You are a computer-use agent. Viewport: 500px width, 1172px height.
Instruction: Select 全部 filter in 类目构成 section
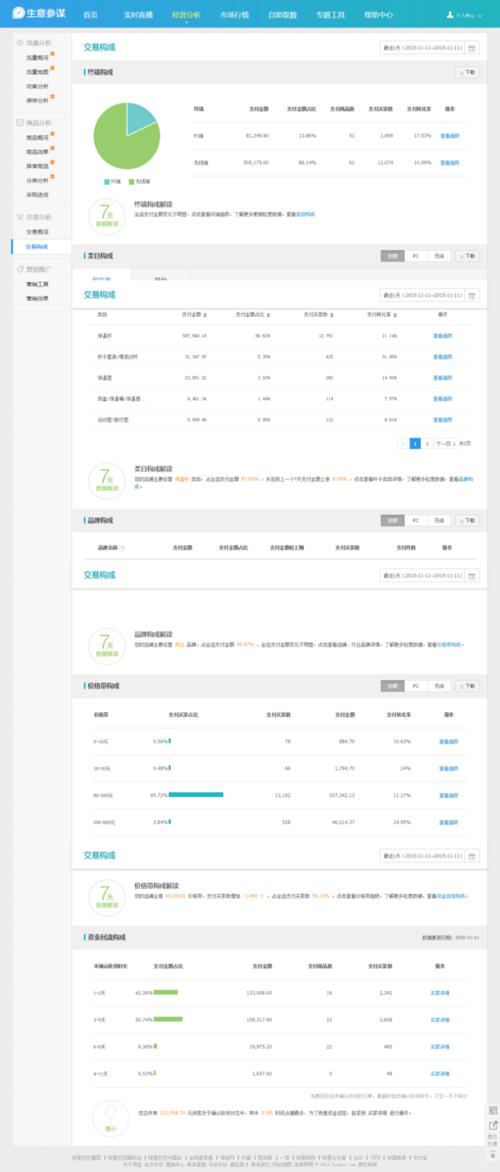[x=392, y=256]
